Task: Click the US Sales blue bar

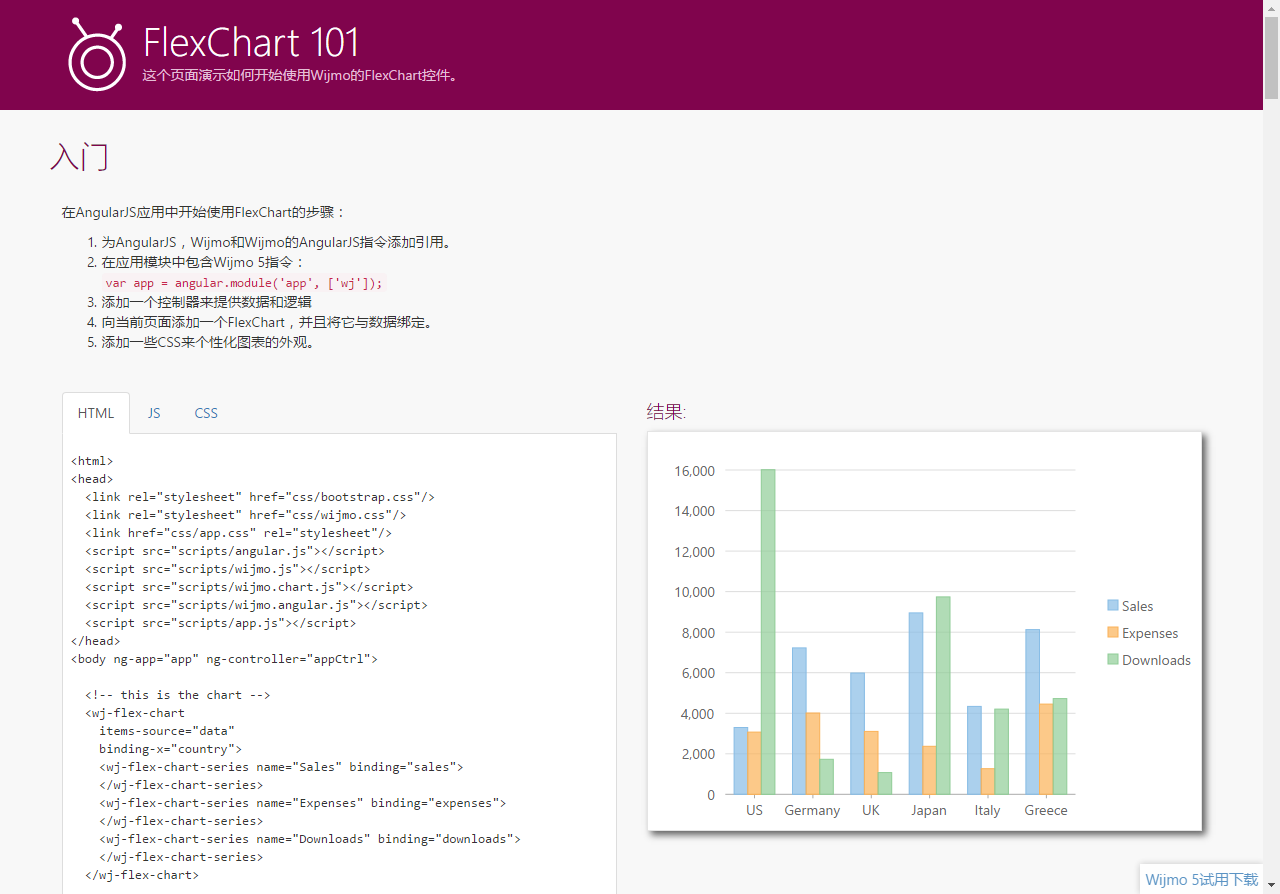Action: (x=741, y=761)
